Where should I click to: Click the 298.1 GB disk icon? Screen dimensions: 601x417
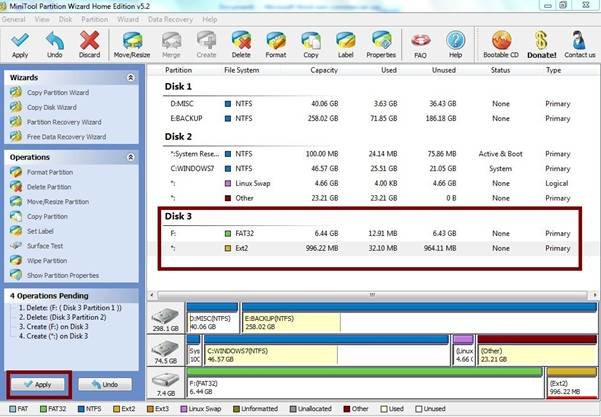click(166, 318)
